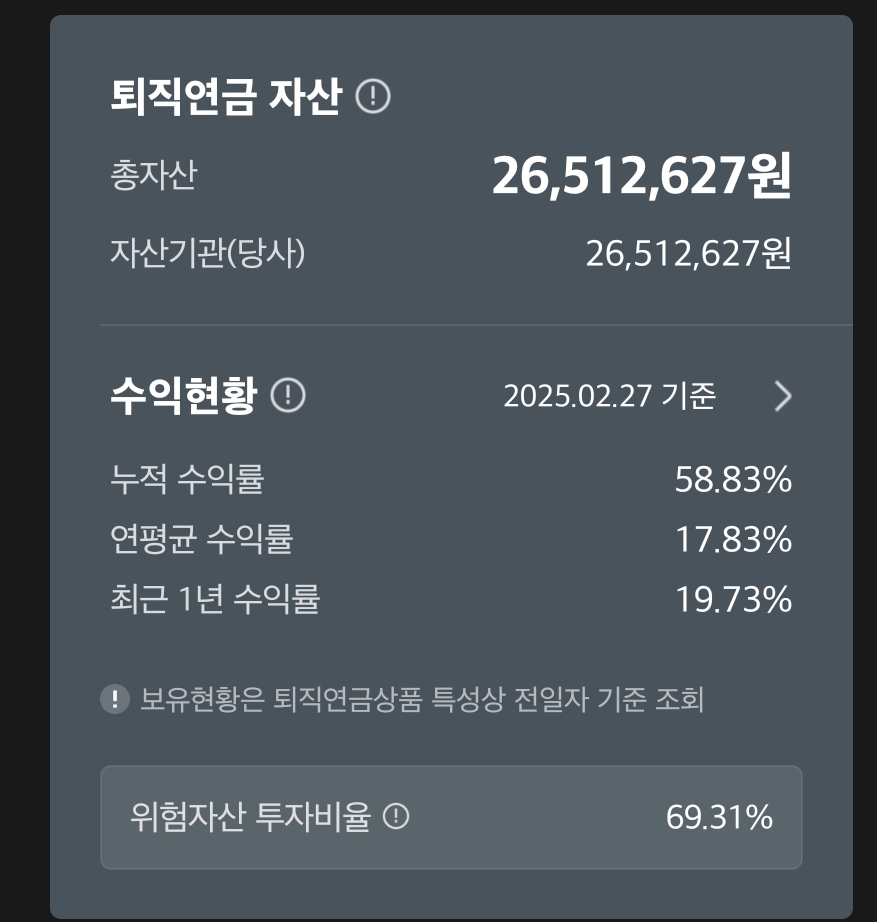Click the 보유현황 전일자 기준 notice text
Screen dimensions: 877x922
(x=422, y=699)
